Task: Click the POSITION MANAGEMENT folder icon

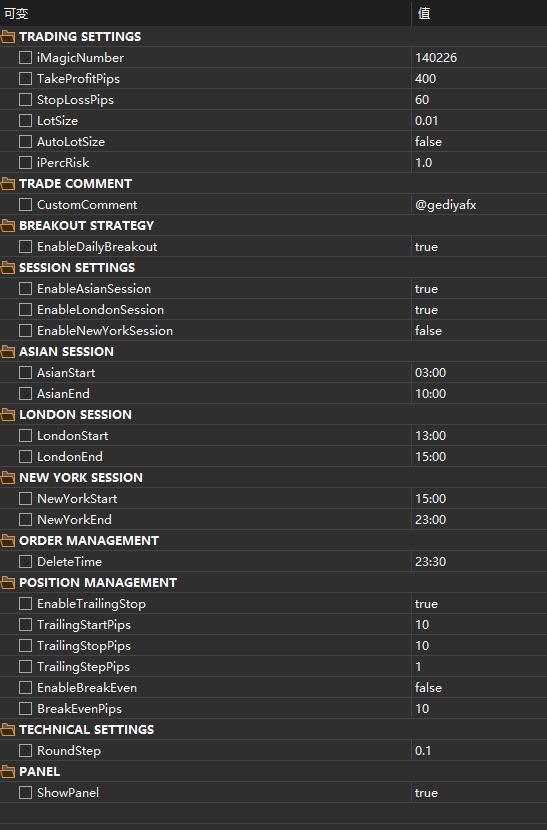Action: (x=8, y=583)
